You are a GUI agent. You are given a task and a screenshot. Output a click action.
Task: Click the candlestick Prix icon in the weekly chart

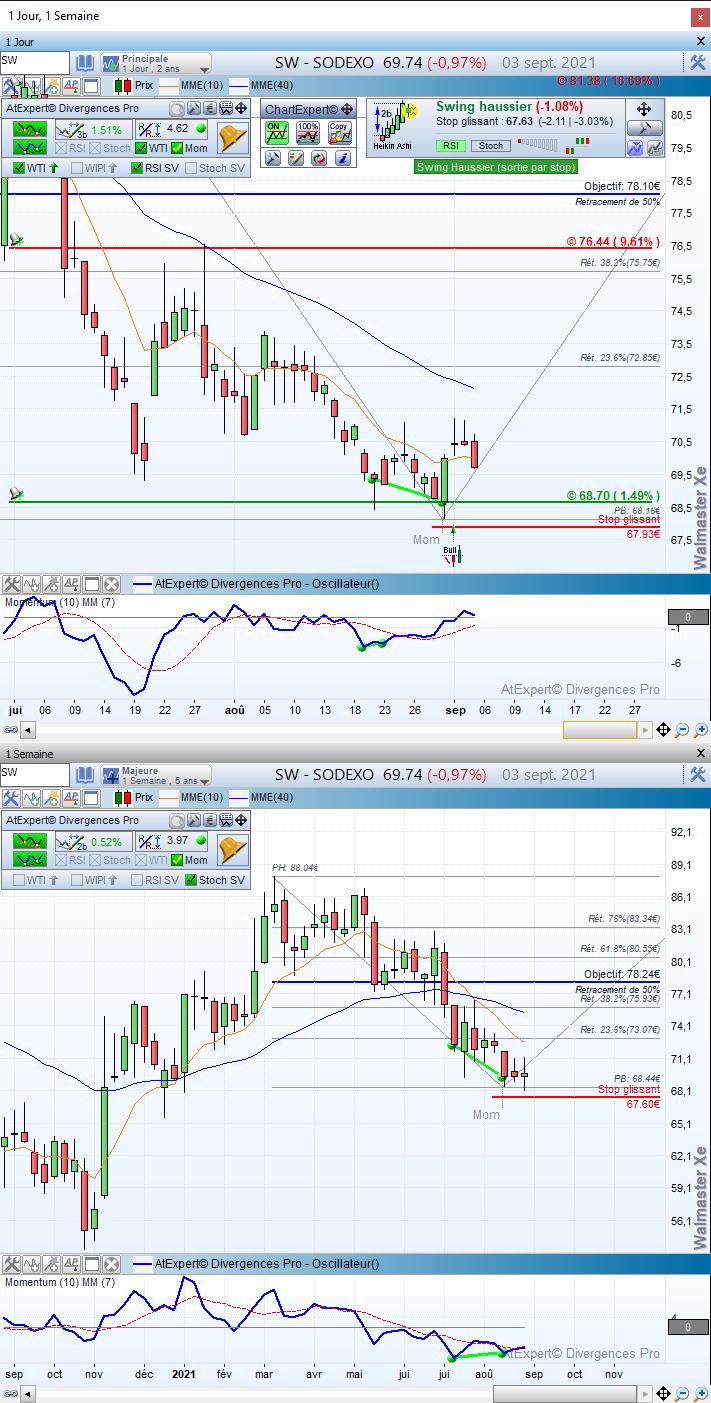pos(122,798)
